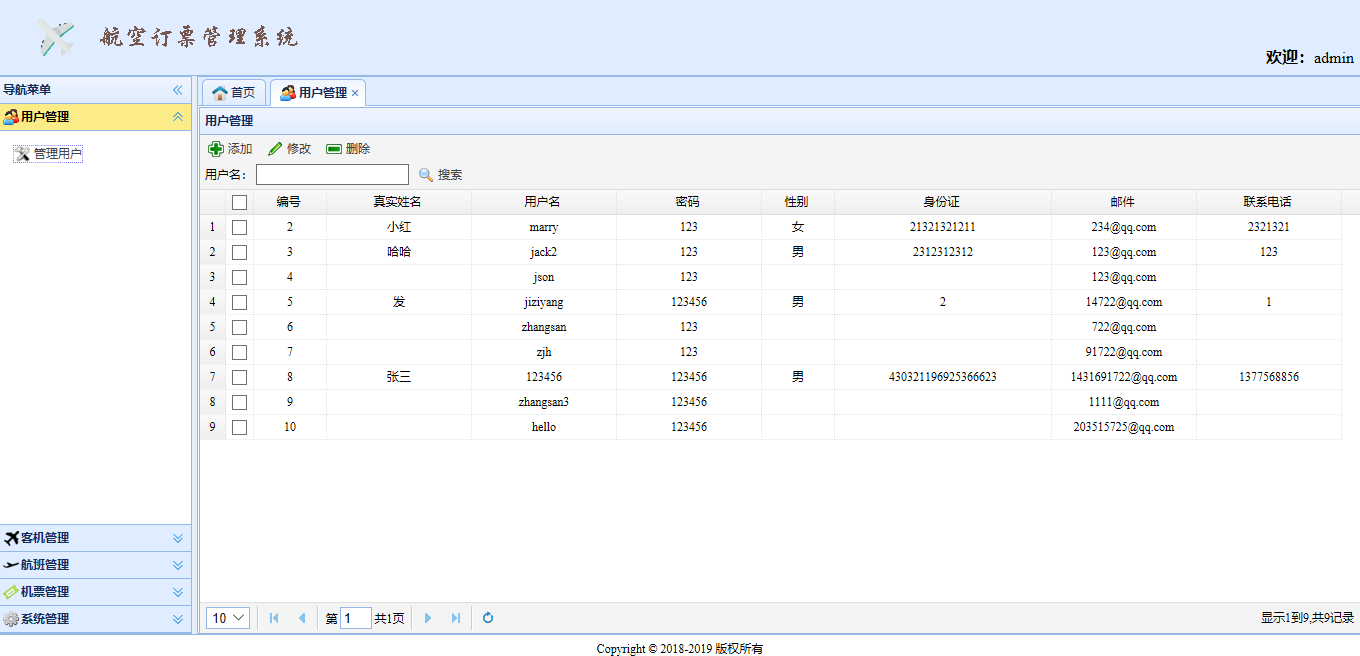Check the row for user zhangsan
The image size is (1360, 656).
click(239, 327)
